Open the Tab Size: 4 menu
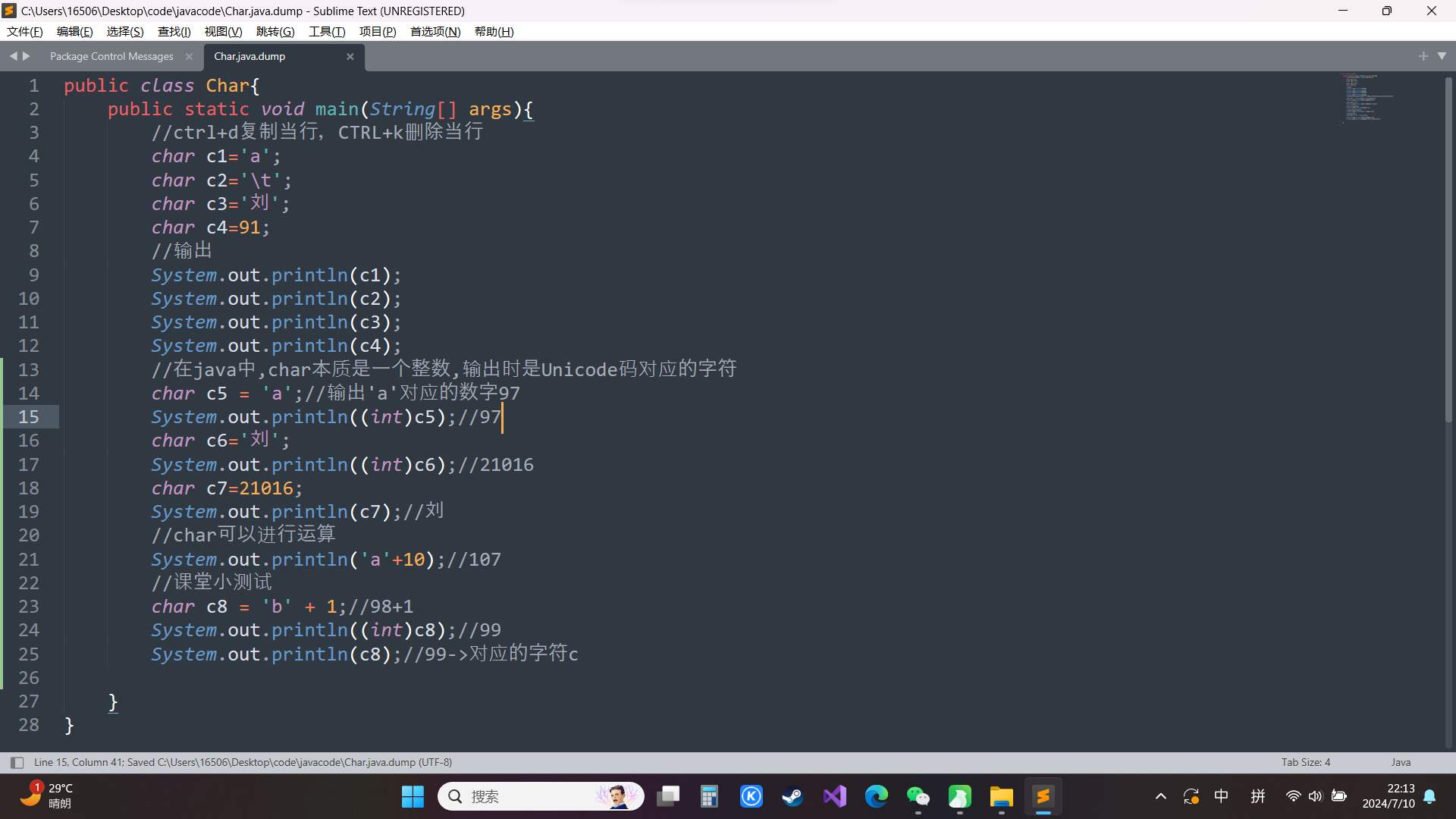The width and height of the screenshot is (1456, 819). (1305, 761)
